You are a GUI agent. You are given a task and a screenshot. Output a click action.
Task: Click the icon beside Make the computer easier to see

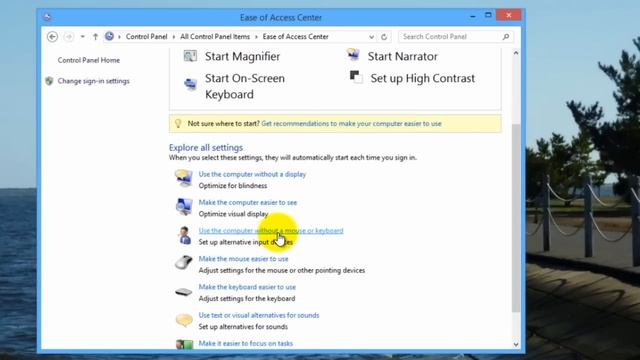pyautogui.click(x=184, y=207)
